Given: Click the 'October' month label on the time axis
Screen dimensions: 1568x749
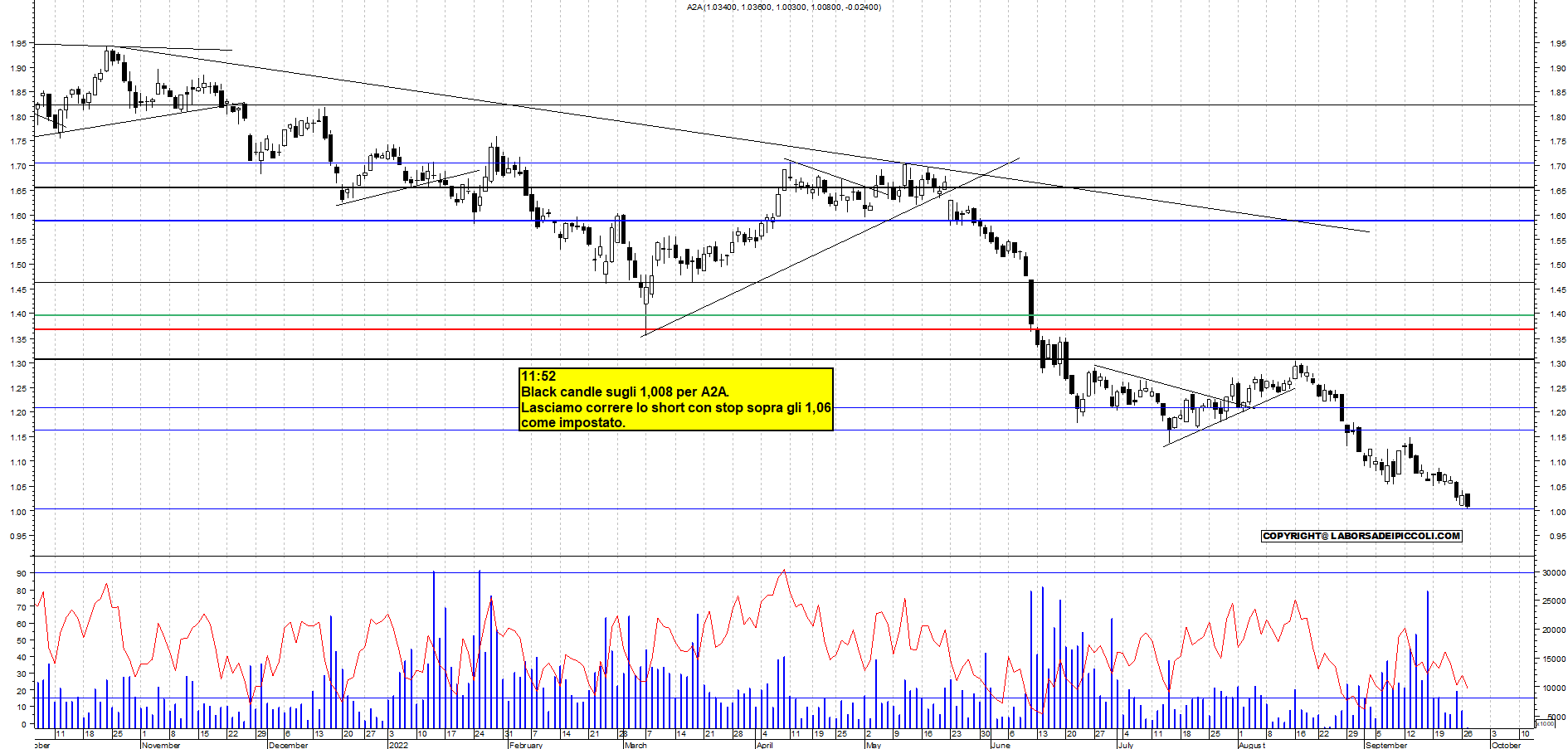Looking at the screenshot, I should click(x=1506, y=745).
